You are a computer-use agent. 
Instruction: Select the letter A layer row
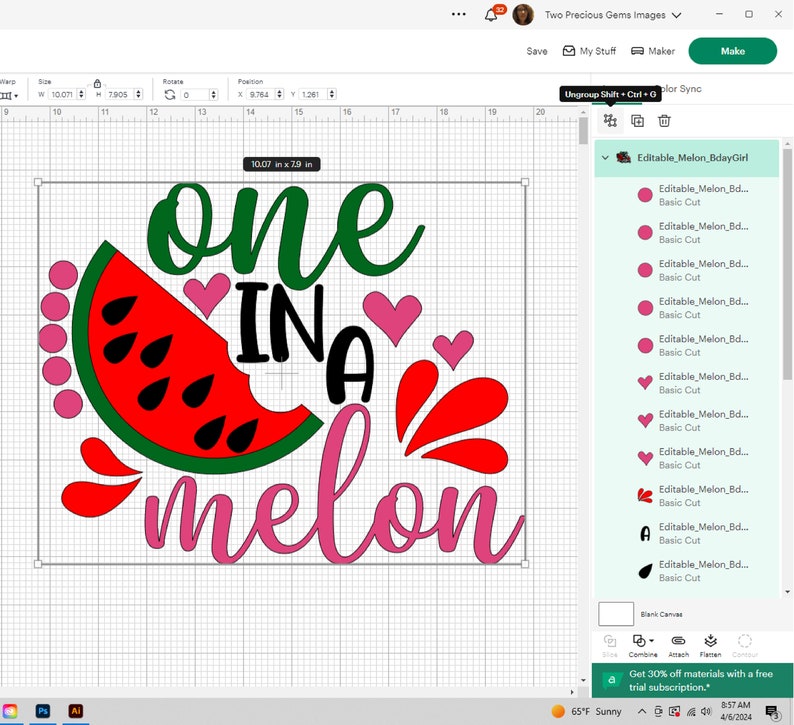pyautogui.click(x=687, y=533)
